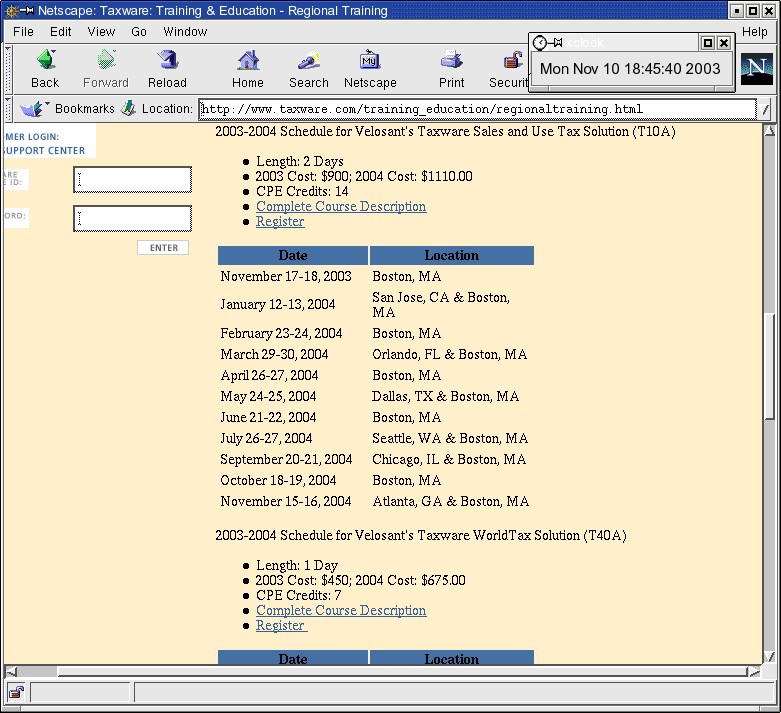Click the Support Center link
The width and height of the screenshot is (781, 713).
(45, 150)
